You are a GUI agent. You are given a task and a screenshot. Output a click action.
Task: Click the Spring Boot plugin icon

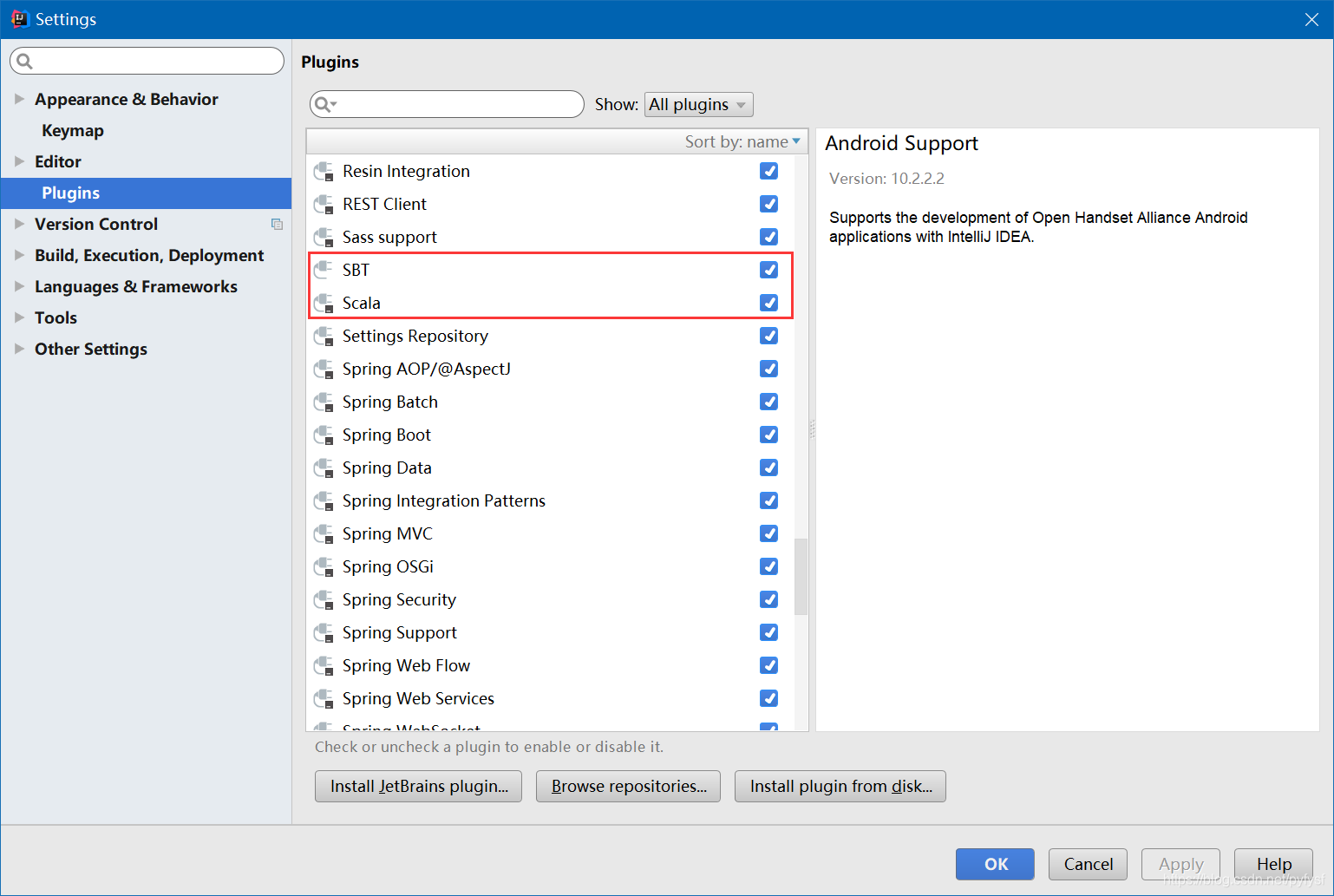click(324, 435)
